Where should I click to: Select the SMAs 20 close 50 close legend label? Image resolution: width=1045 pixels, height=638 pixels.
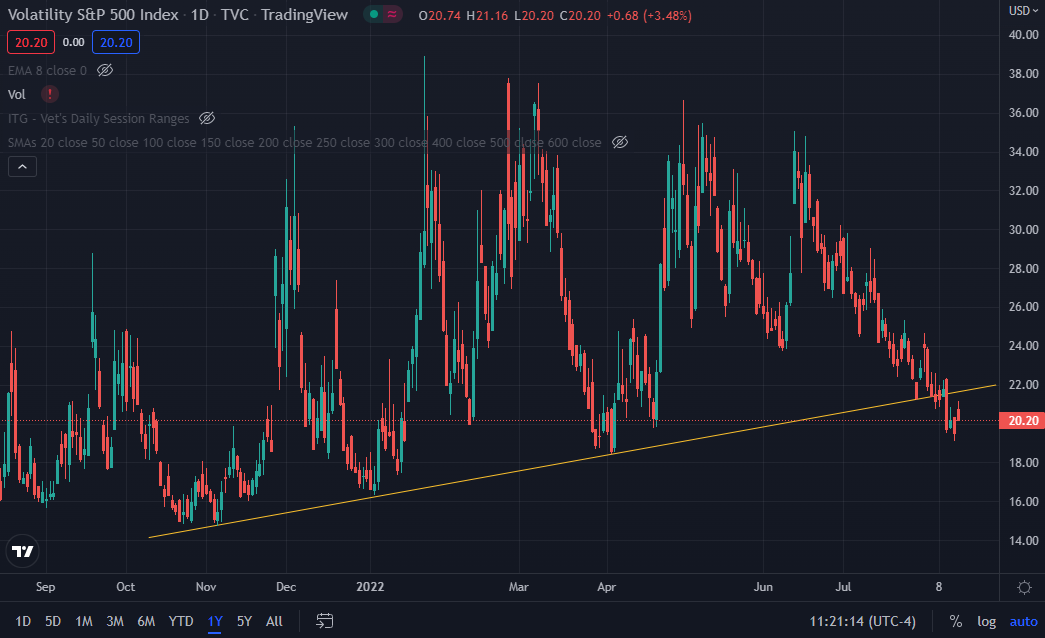305,143
